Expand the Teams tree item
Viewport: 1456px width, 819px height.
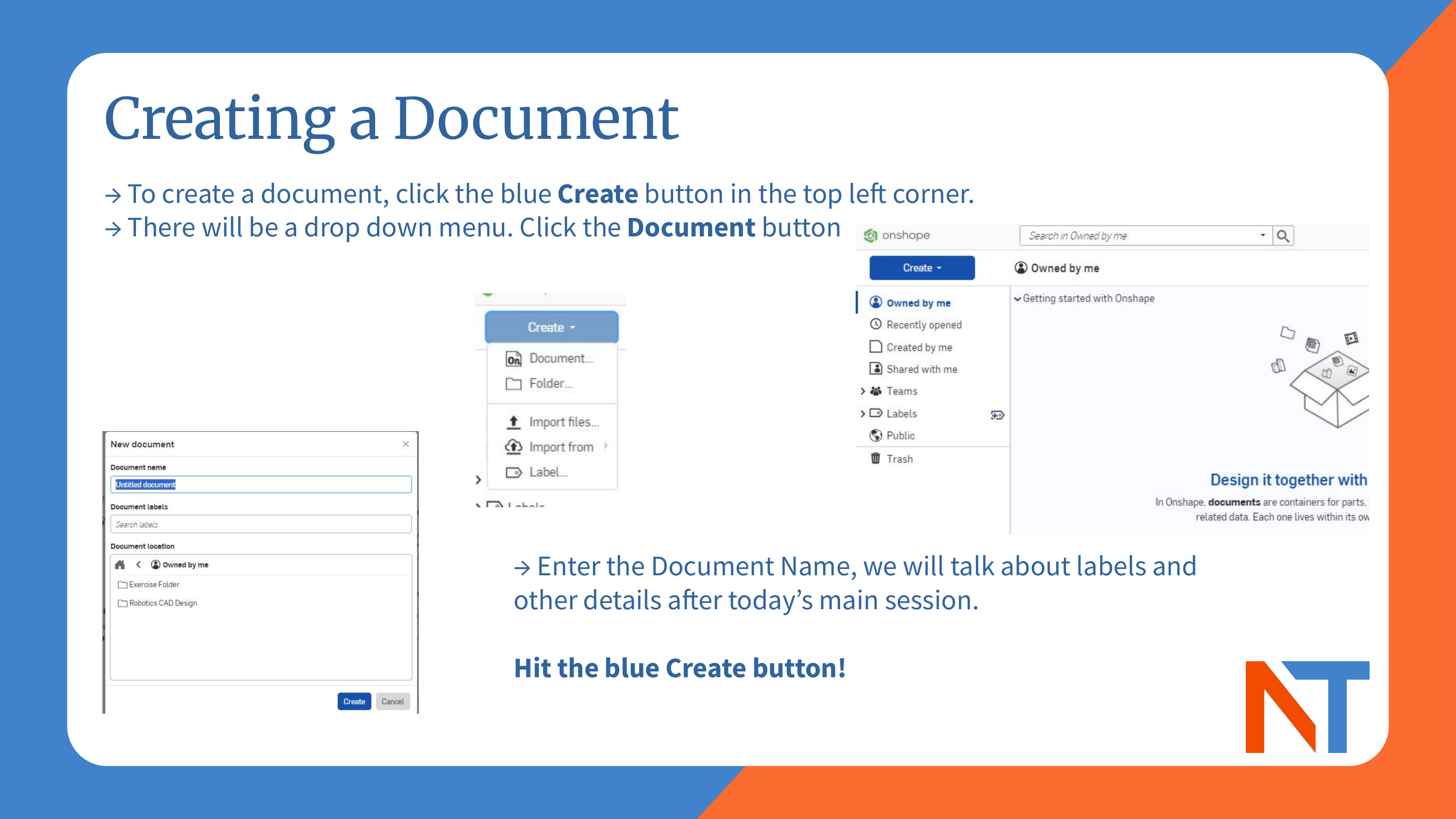tap(862, 391)
